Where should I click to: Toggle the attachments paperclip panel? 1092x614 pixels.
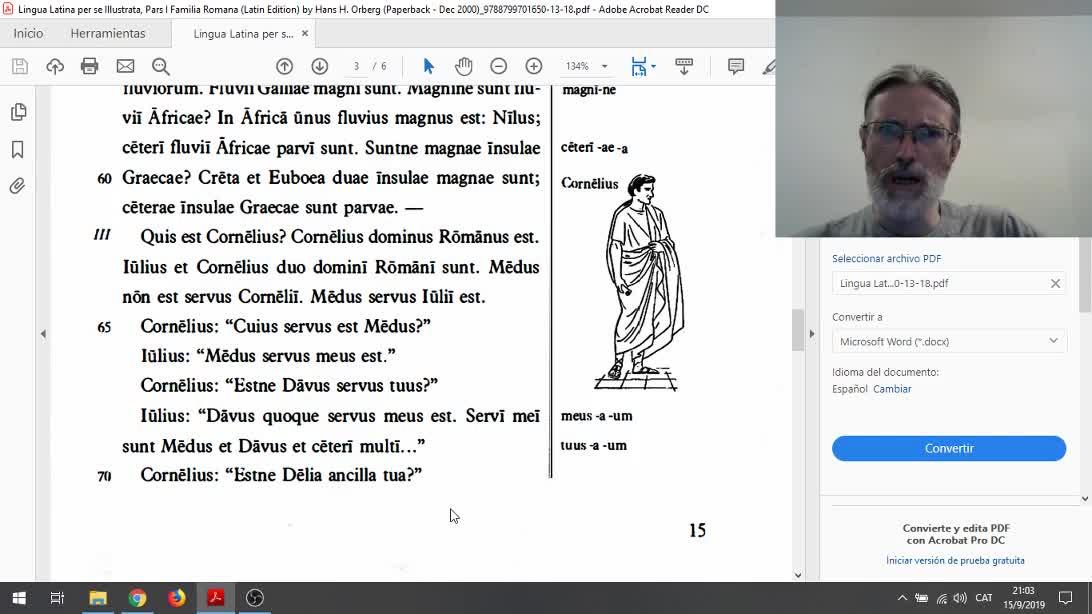18,186
